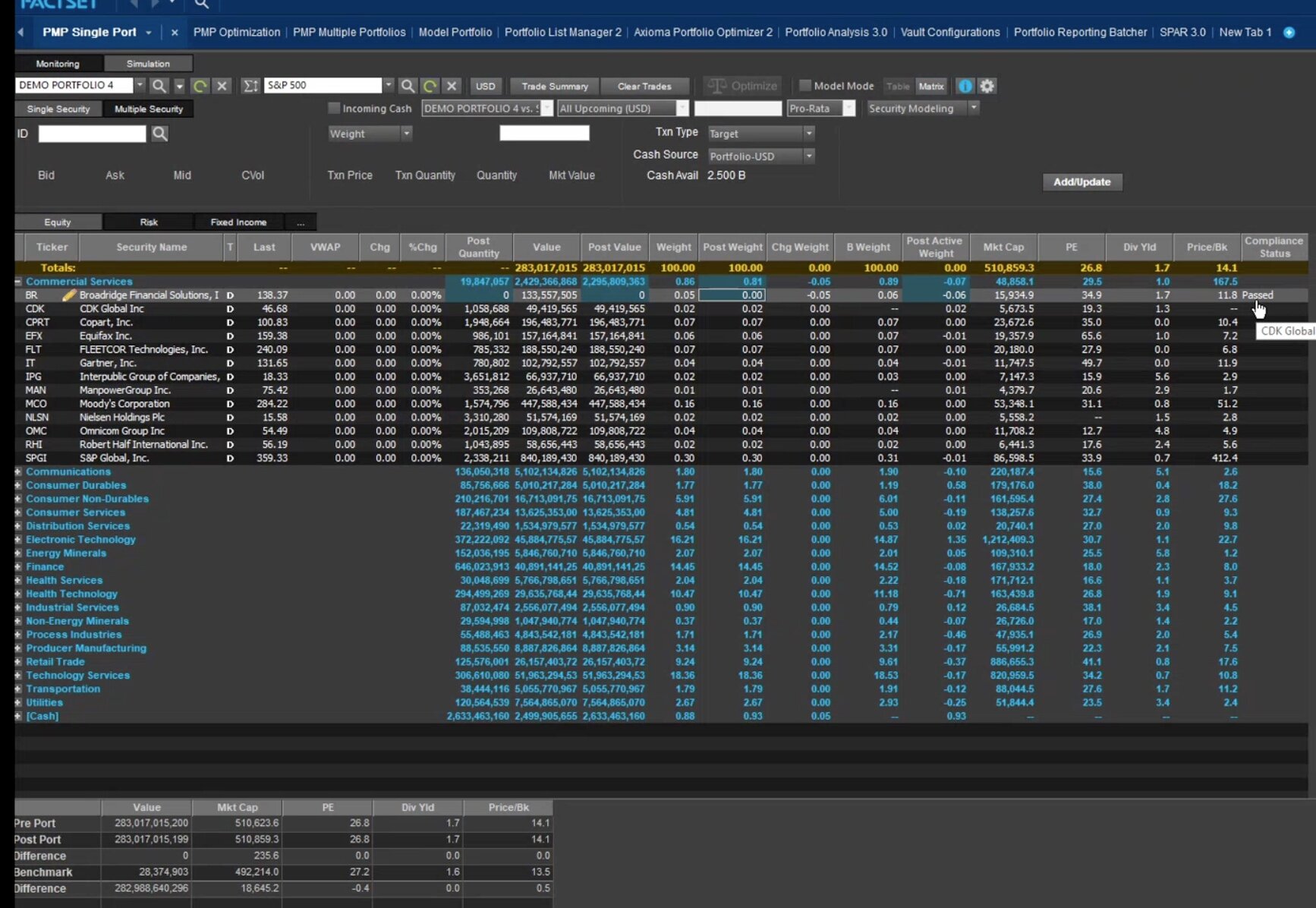Open the Portfolio Reporting Batcher tab

coord(1080,33)
